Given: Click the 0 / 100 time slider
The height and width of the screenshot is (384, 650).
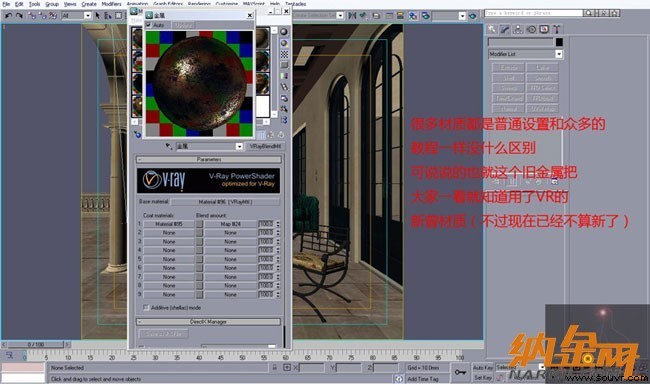Looking at the screenshot, I should point(36,345).
